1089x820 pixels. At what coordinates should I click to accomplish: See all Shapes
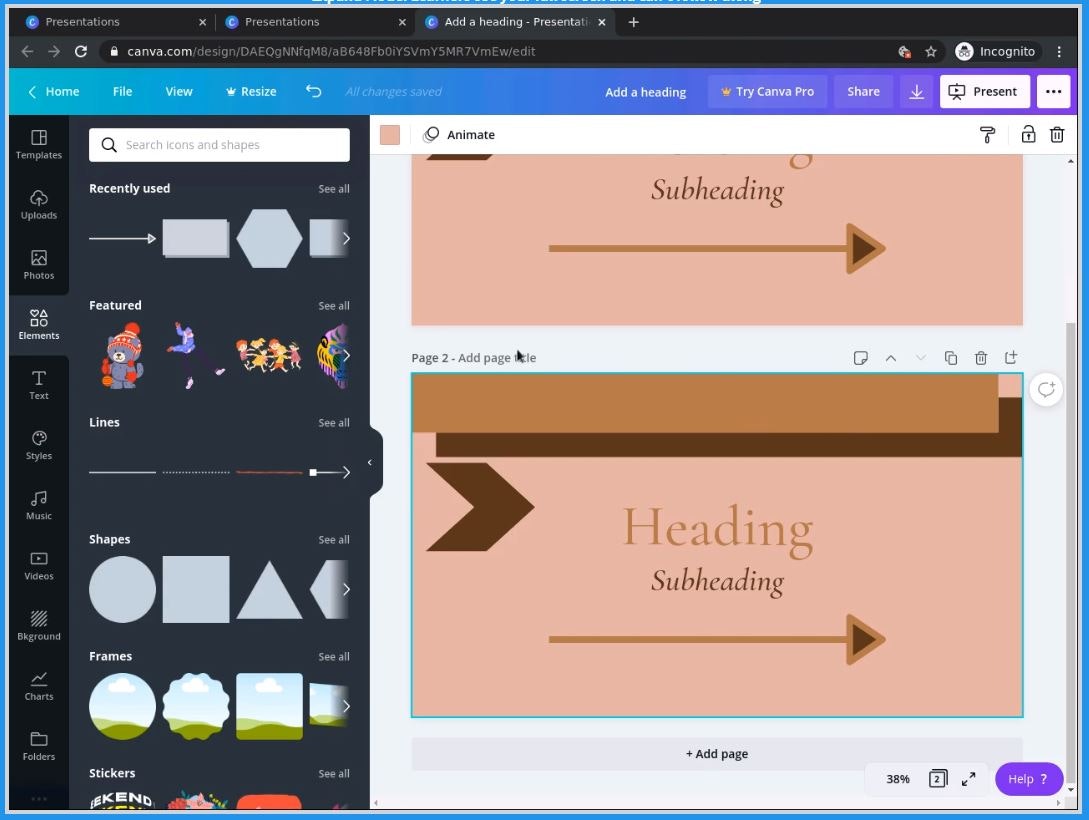click(333, 539)
